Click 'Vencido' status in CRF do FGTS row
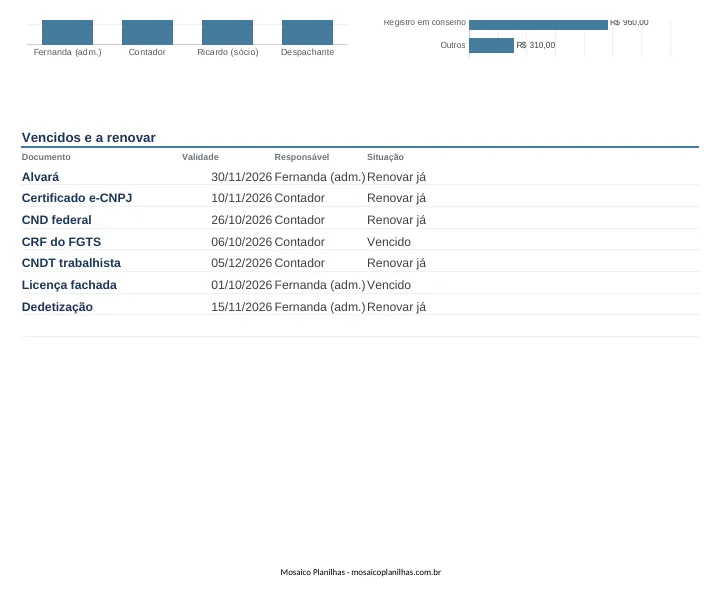 (x=389, y=242)
